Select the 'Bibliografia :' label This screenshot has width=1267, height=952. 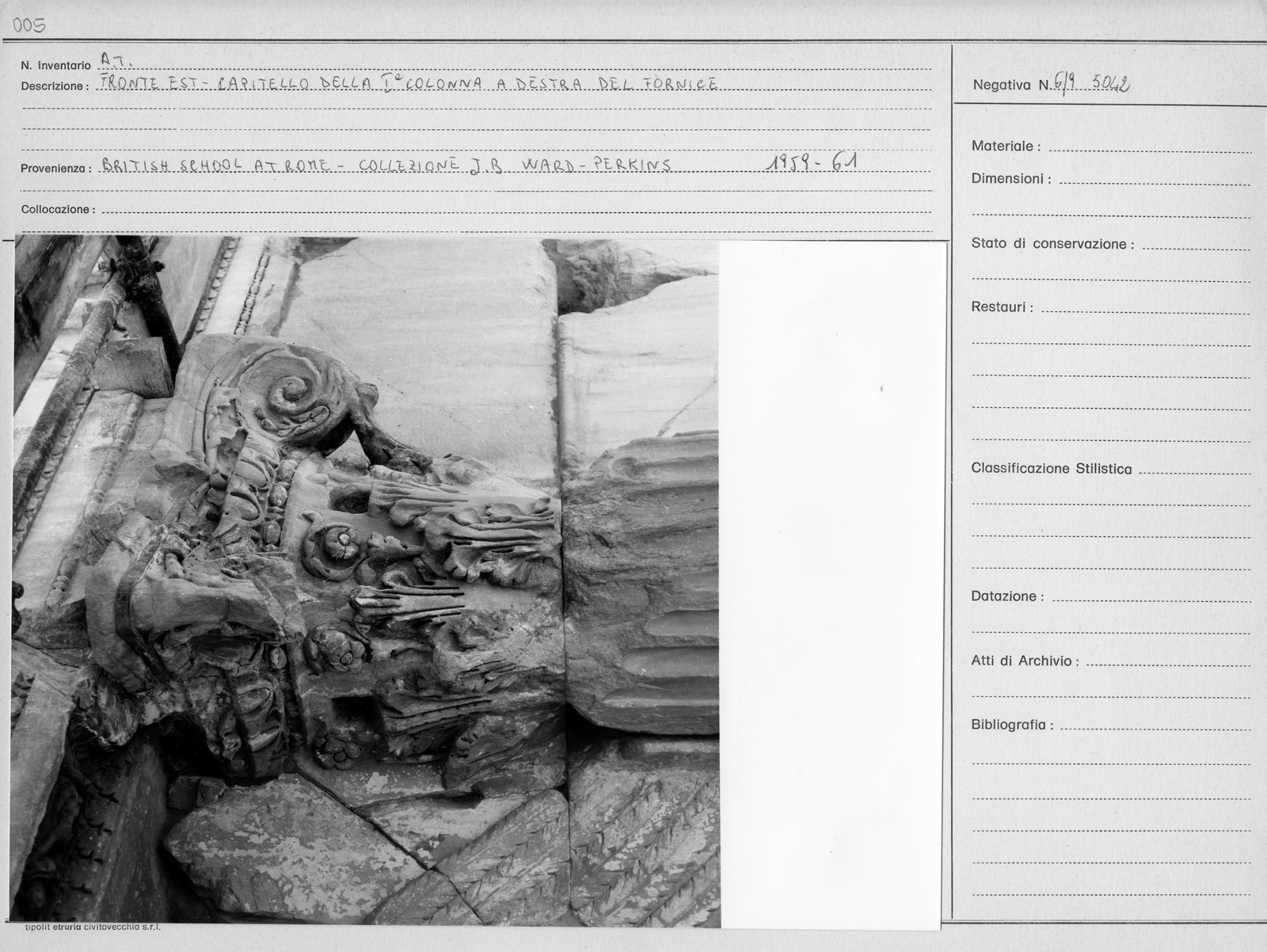coord(1012,725)
